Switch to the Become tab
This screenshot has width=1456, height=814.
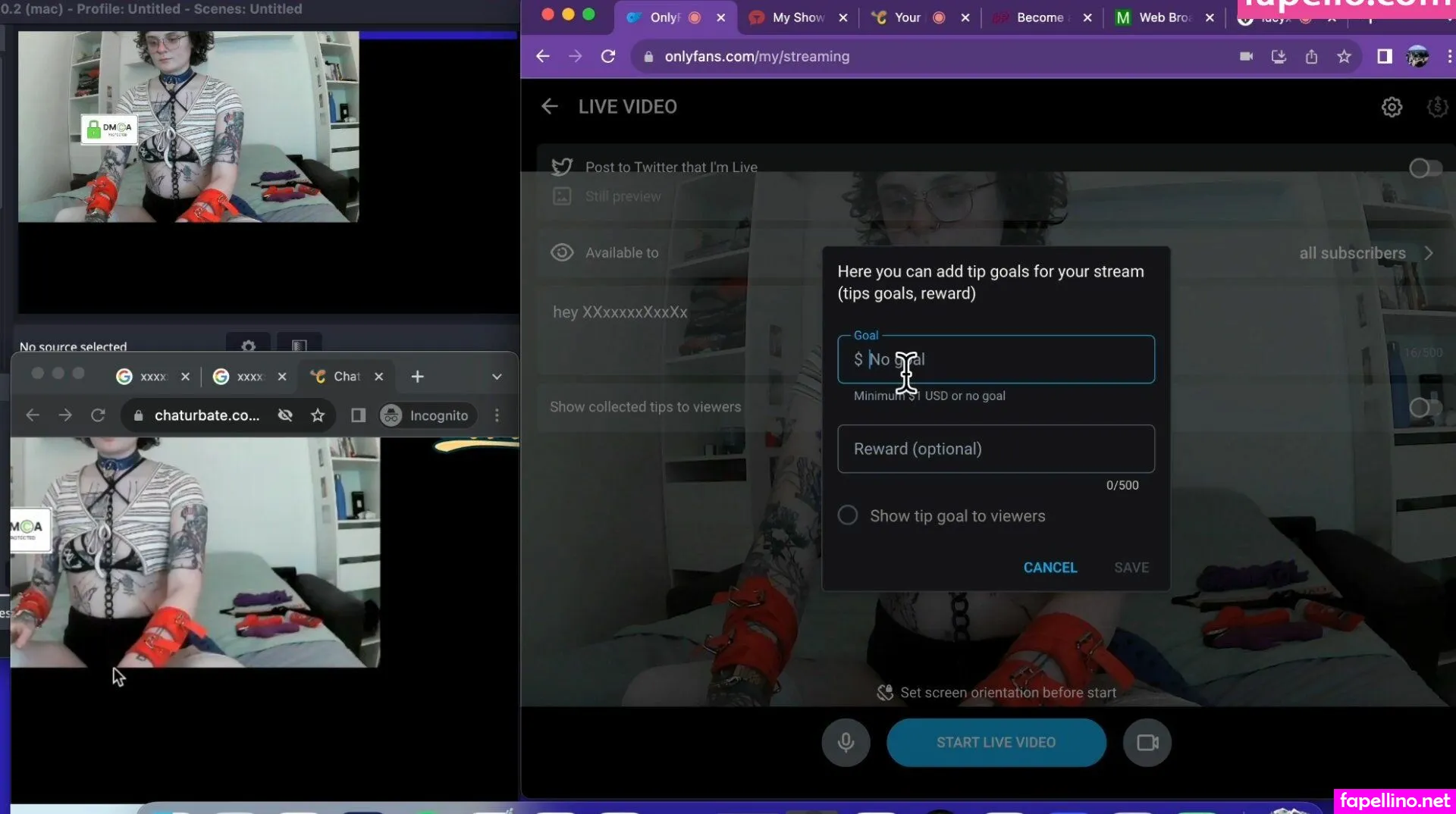1040,17
